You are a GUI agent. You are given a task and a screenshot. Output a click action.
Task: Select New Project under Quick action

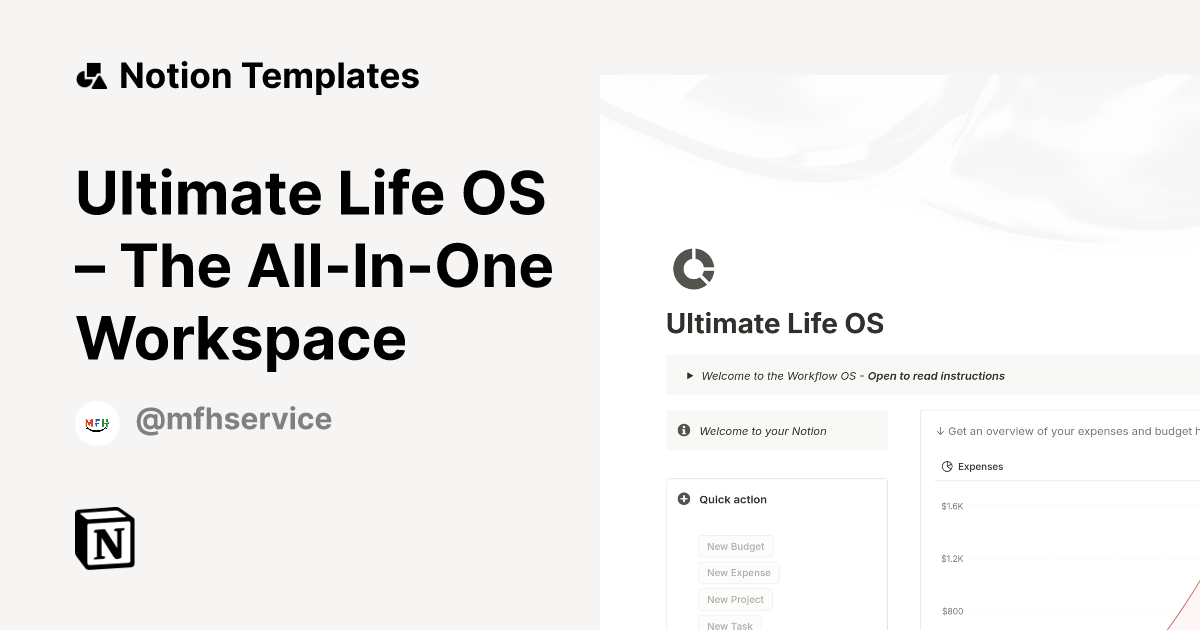tap(735, 599)
